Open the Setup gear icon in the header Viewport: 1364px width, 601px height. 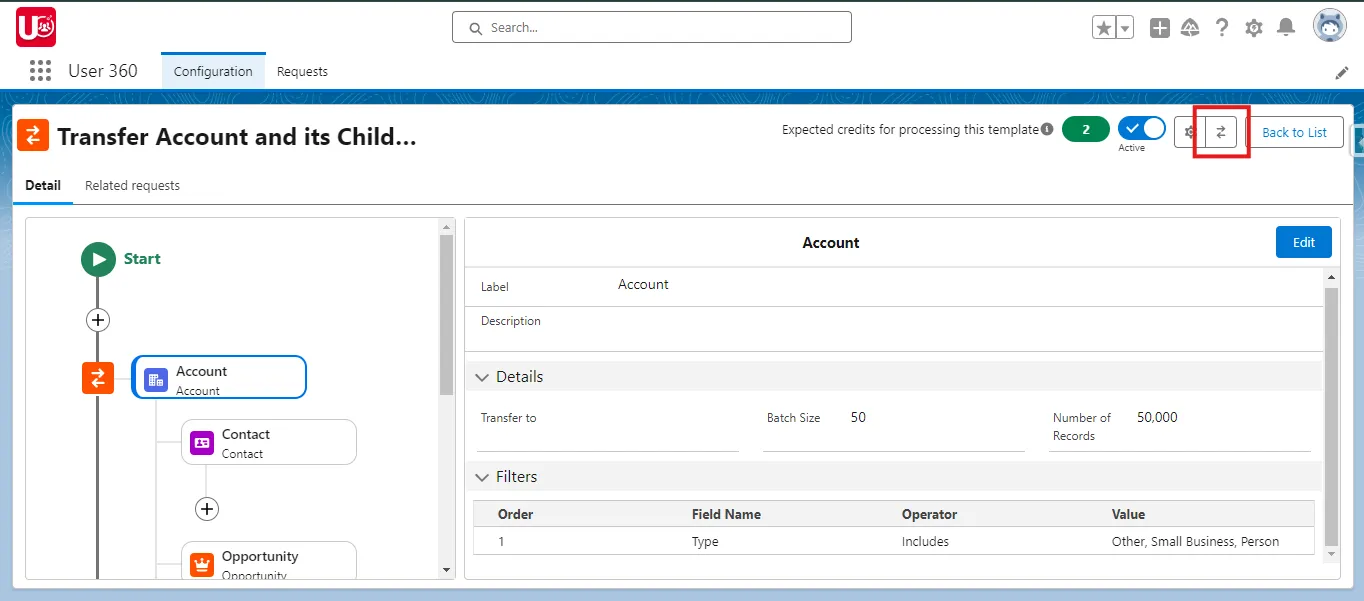(1254, 27)
